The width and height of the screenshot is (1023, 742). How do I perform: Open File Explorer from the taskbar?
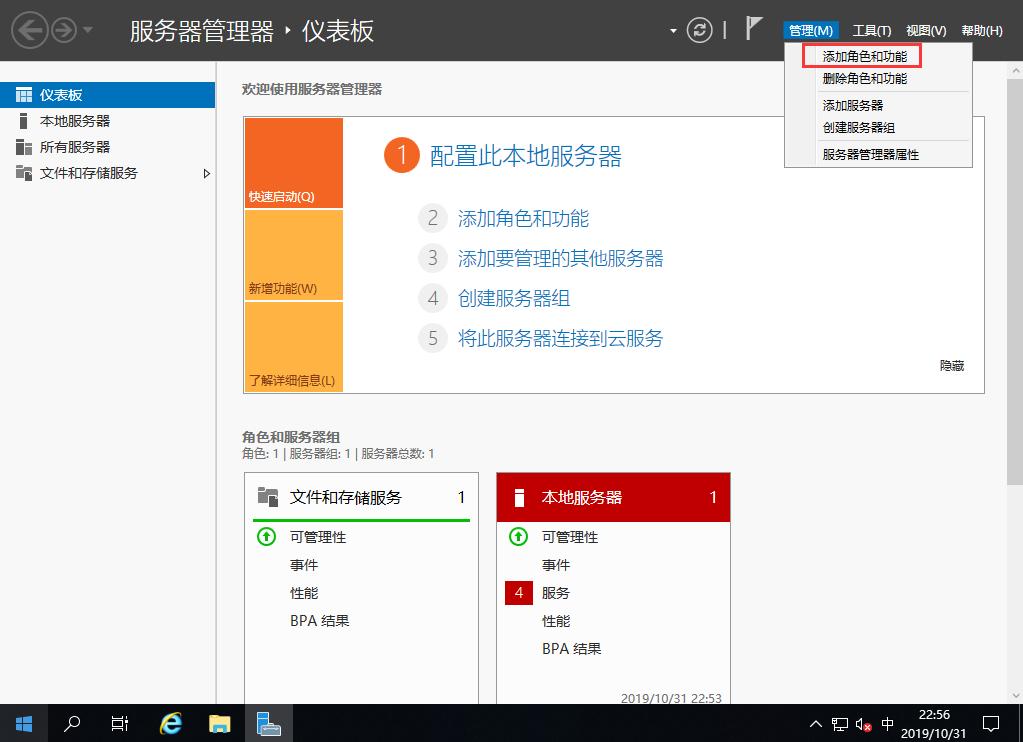pyautogui.click(x=218, y=723)
